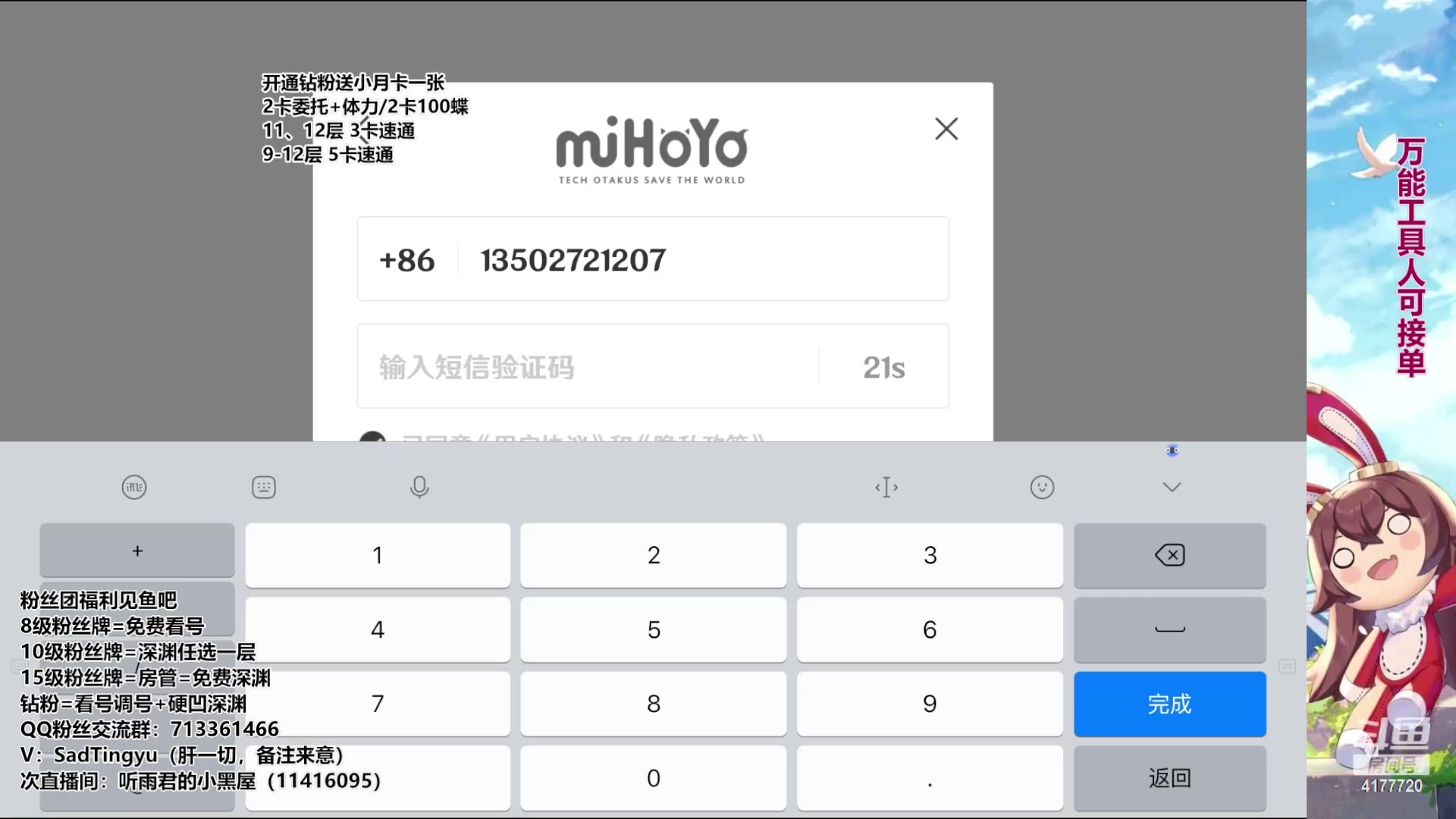
Task: Tap number key 5
Action: [x=654, y=629]
